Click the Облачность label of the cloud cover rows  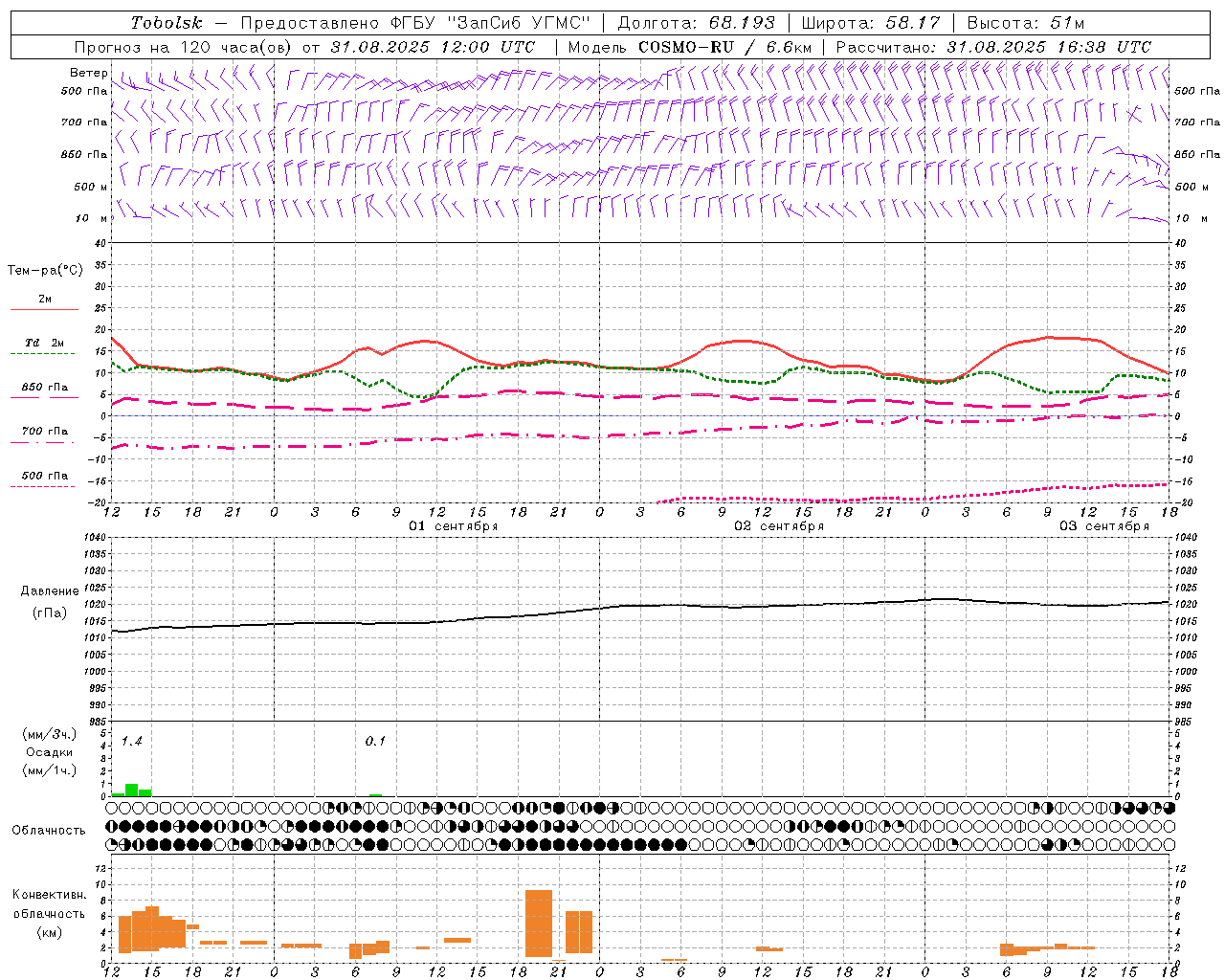[x=49, y=831]
